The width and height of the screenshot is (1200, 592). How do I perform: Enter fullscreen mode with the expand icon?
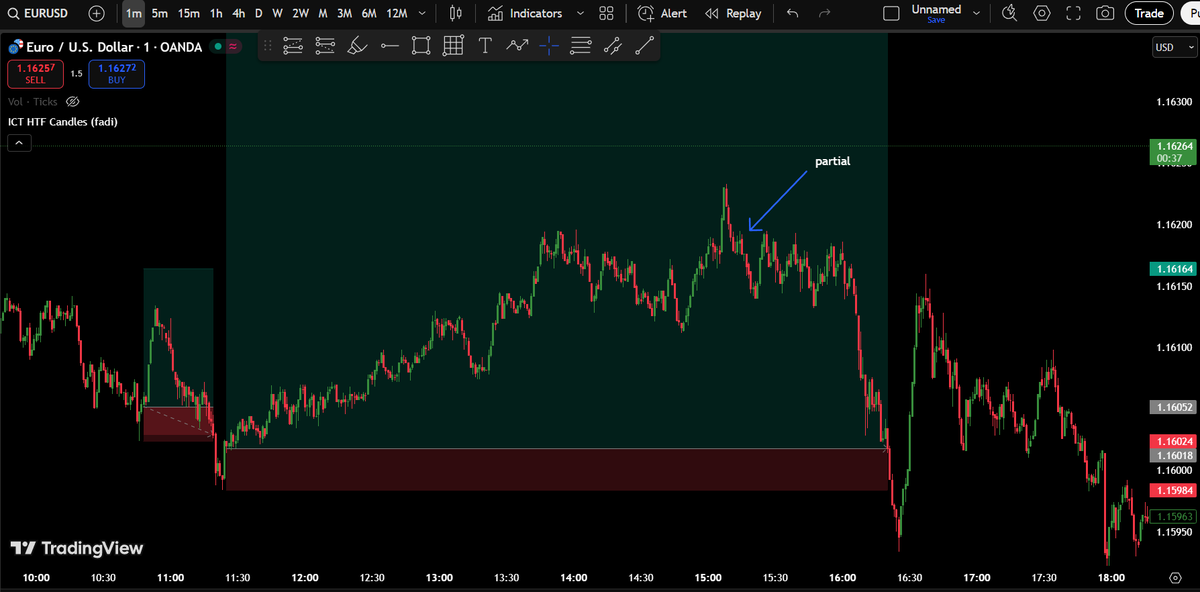[1073, 13]
